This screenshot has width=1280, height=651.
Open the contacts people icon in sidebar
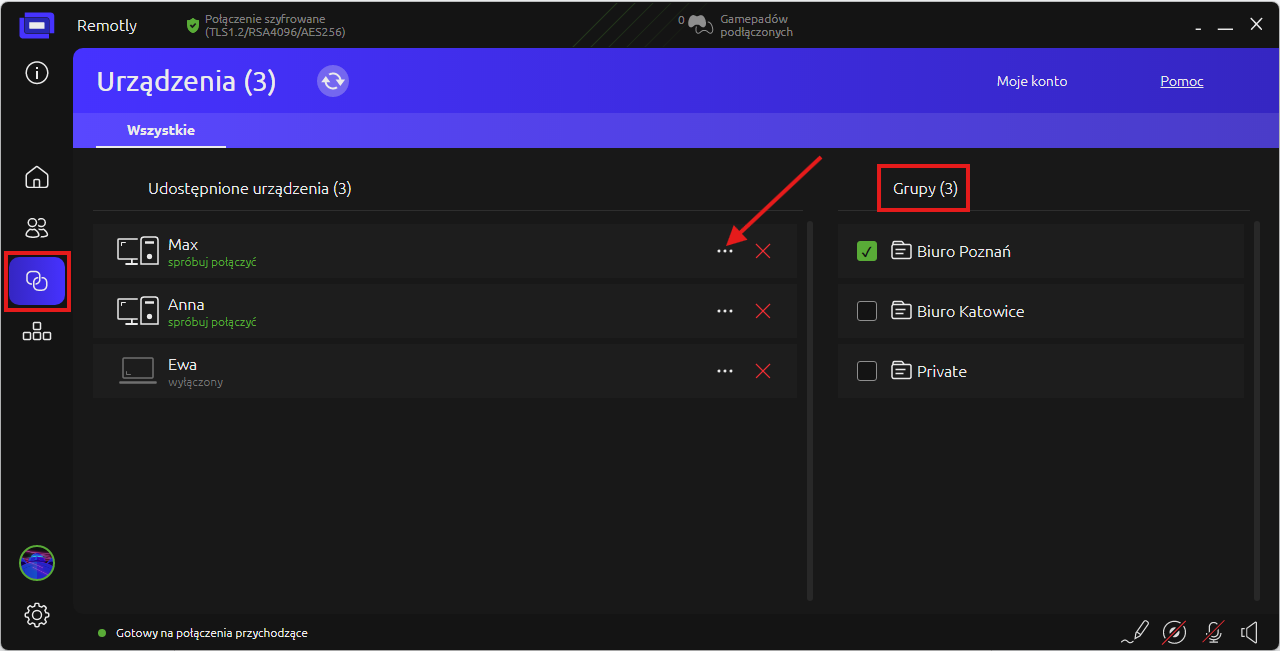pos(37,228)
